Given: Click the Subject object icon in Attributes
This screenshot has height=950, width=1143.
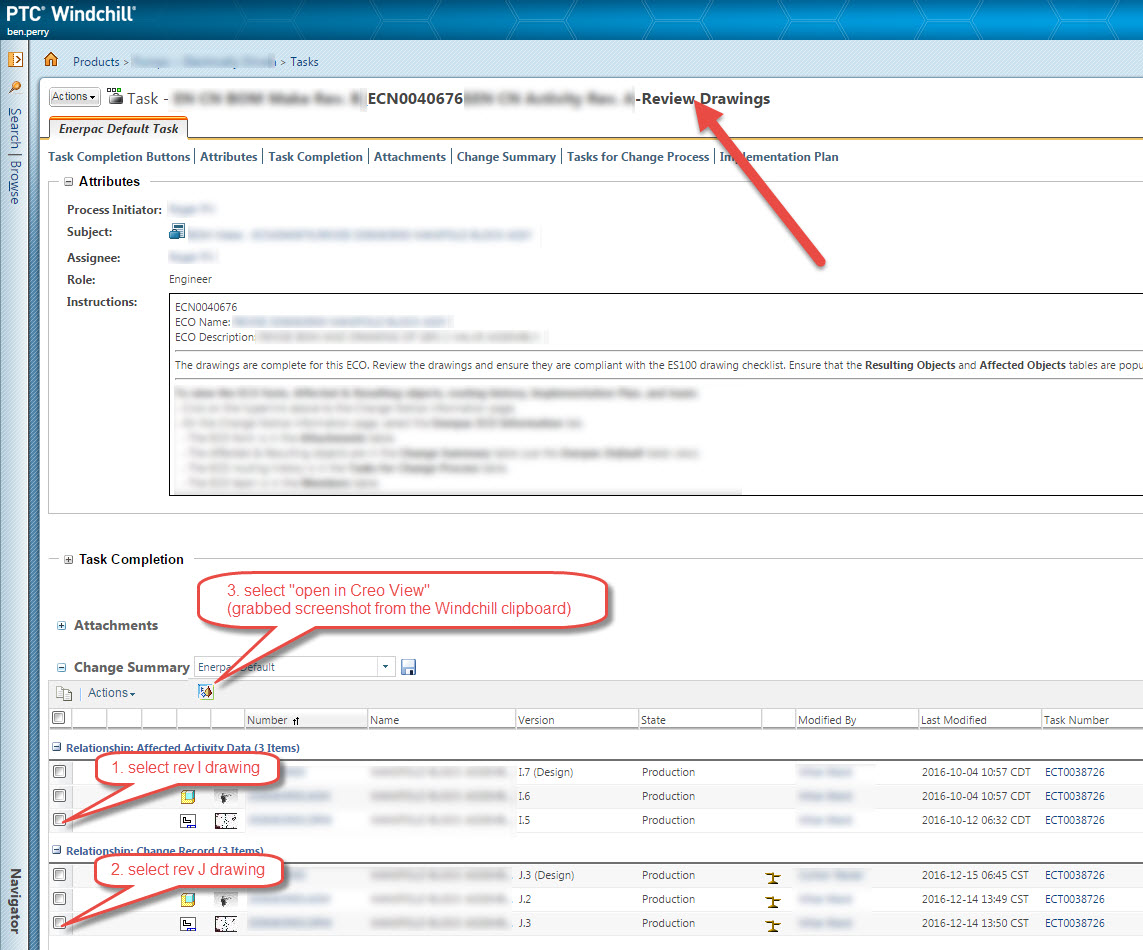Looking at the screenshot, I should (x=176, y=231).
